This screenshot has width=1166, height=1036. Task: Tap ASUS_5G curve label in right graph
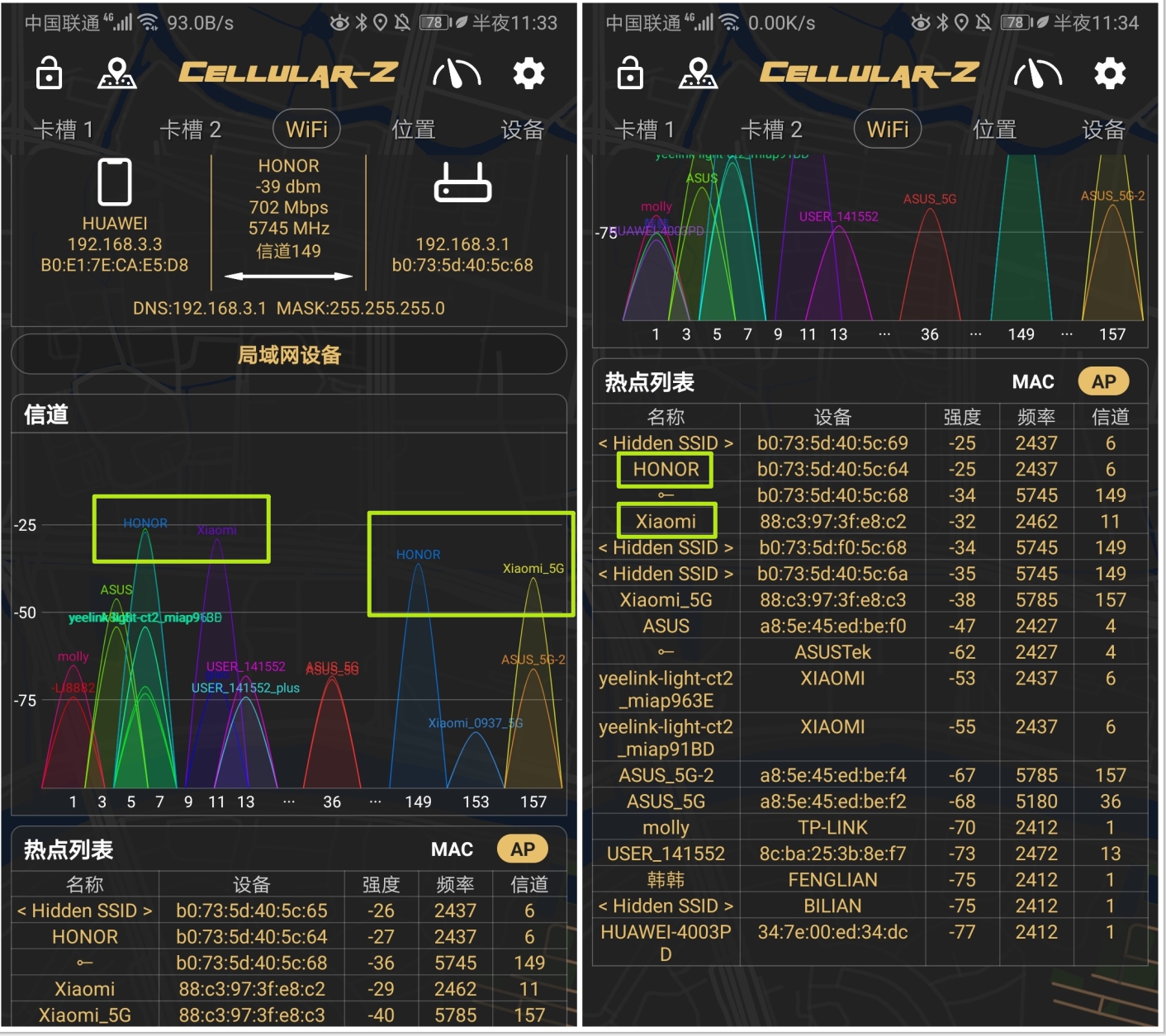pyautogui.click(x=929, y=199)
